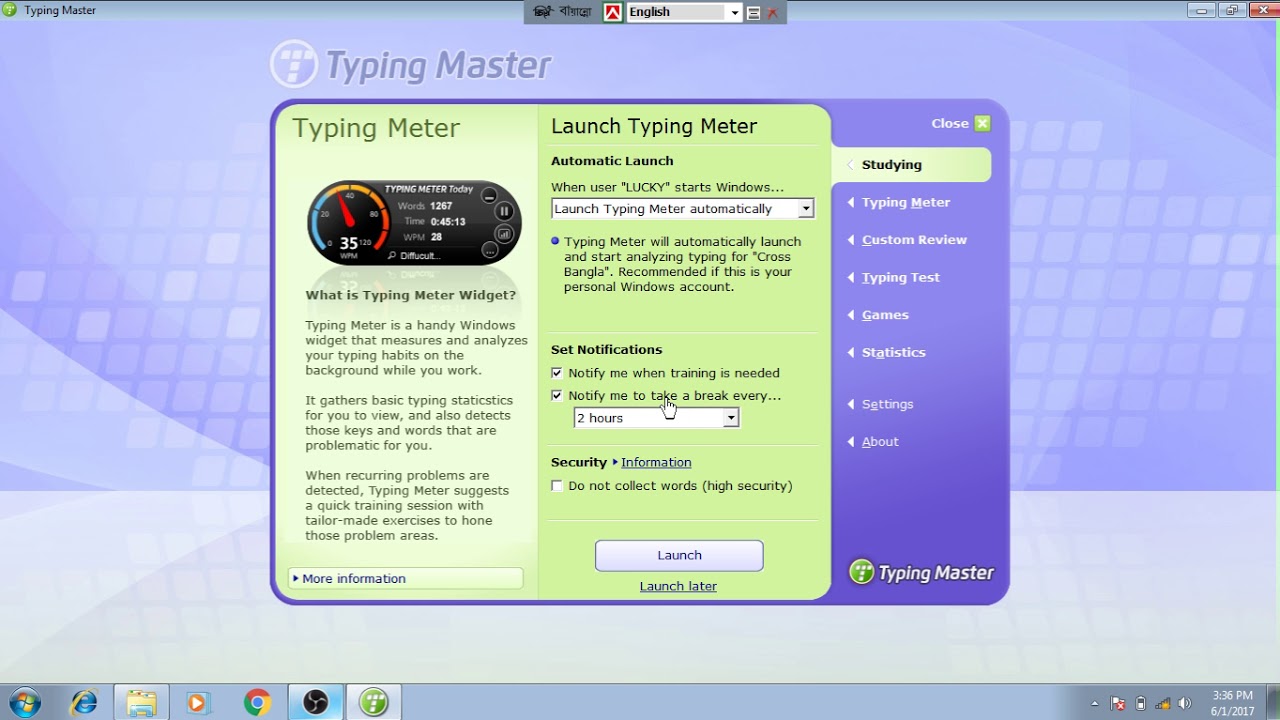Viewport: 1280px width, 720px height.
Task: Click the green Close X icon
Action: pyautogui.click(x=982, y=124)
